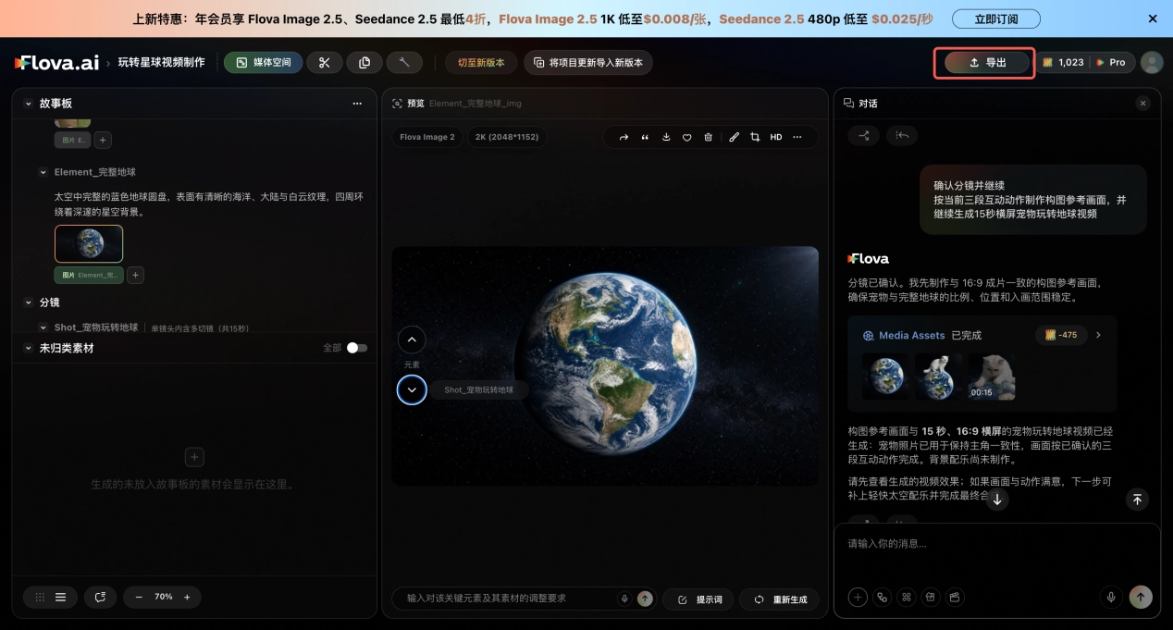This screenshot has width=1173, height=630.
Task: Switch storyboard to list view icon
Action: point(61,597)
